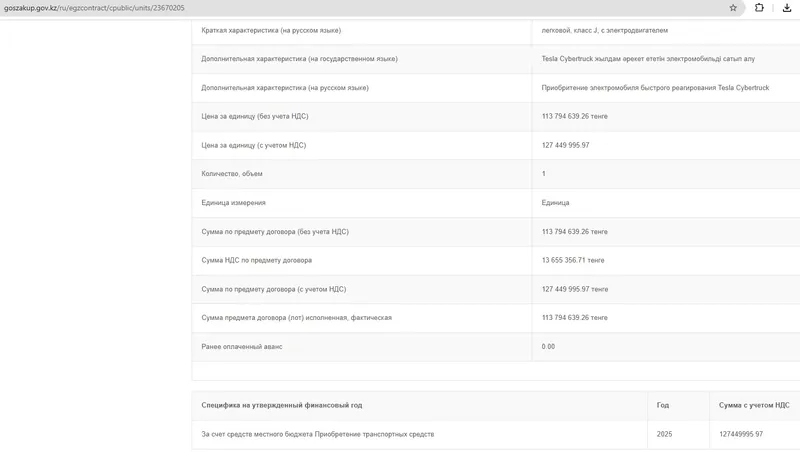Click the unit price without VAT value
The width and height of the screenshot is (800, 452).
[x=575, y=117]
